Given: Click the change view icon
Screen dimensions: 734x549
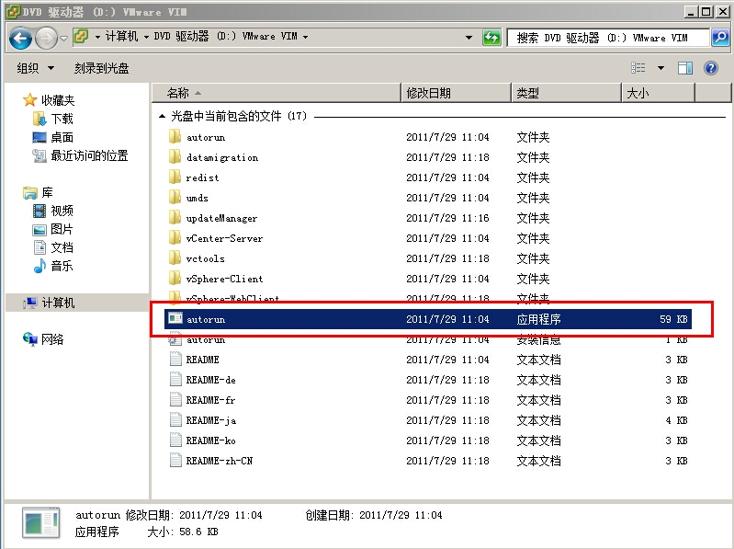Looking at the screenshot, I should 638,68.
